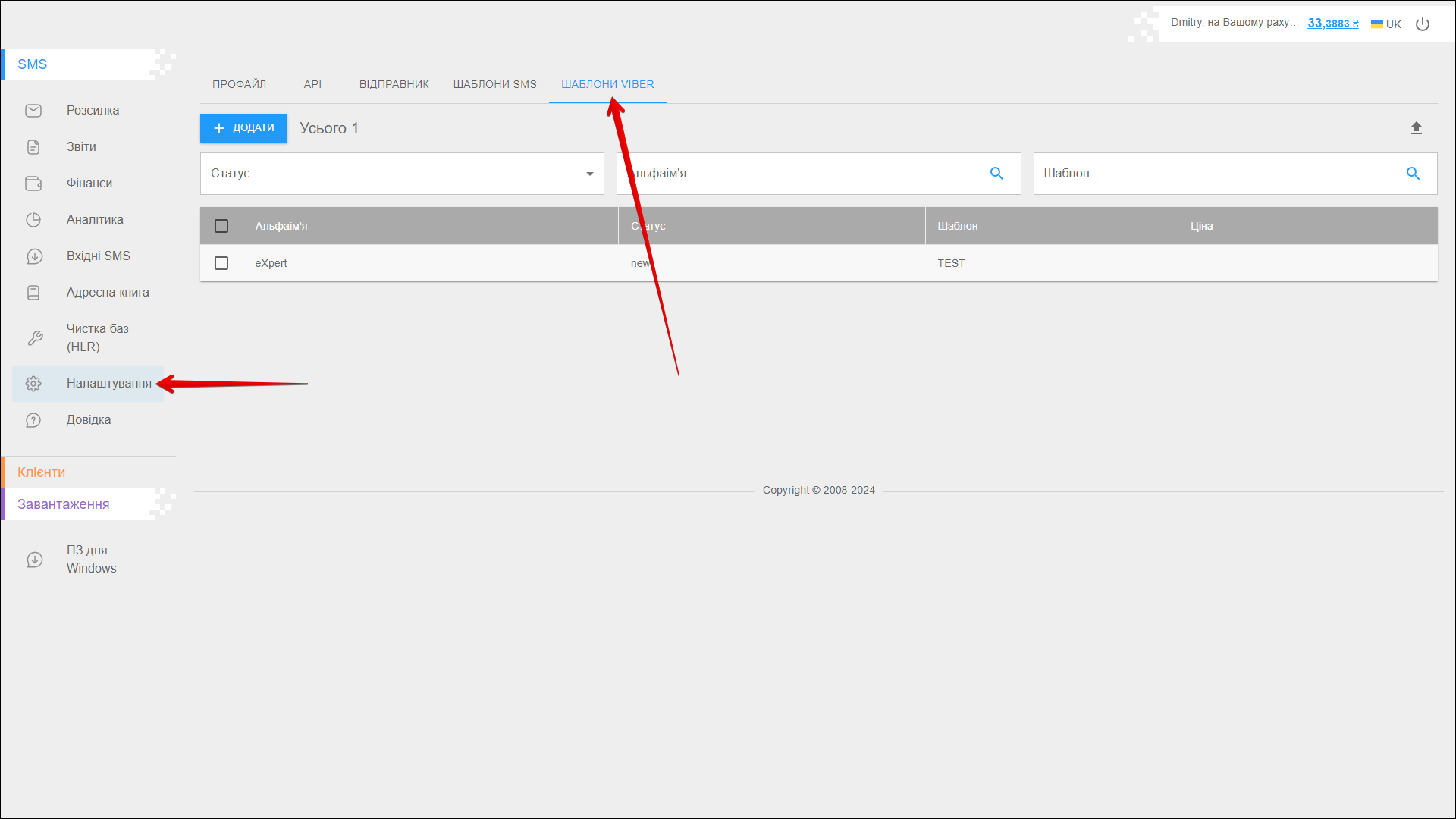Viewport: 1456px width, 819px height.
Task: Tick the select-all checkbox in the table header
Action: pos(221,226)
